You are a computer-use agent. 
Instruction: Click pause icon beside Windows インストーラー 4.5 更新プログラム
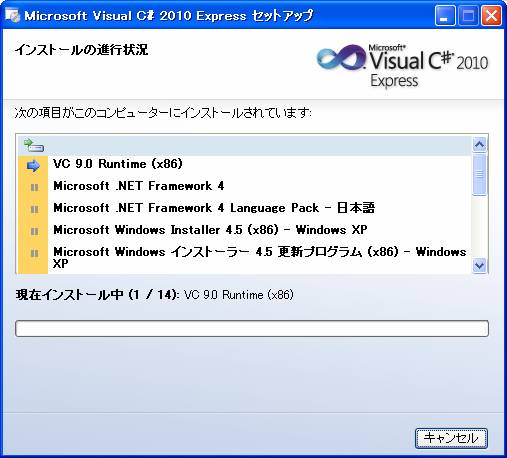[34, 253]
